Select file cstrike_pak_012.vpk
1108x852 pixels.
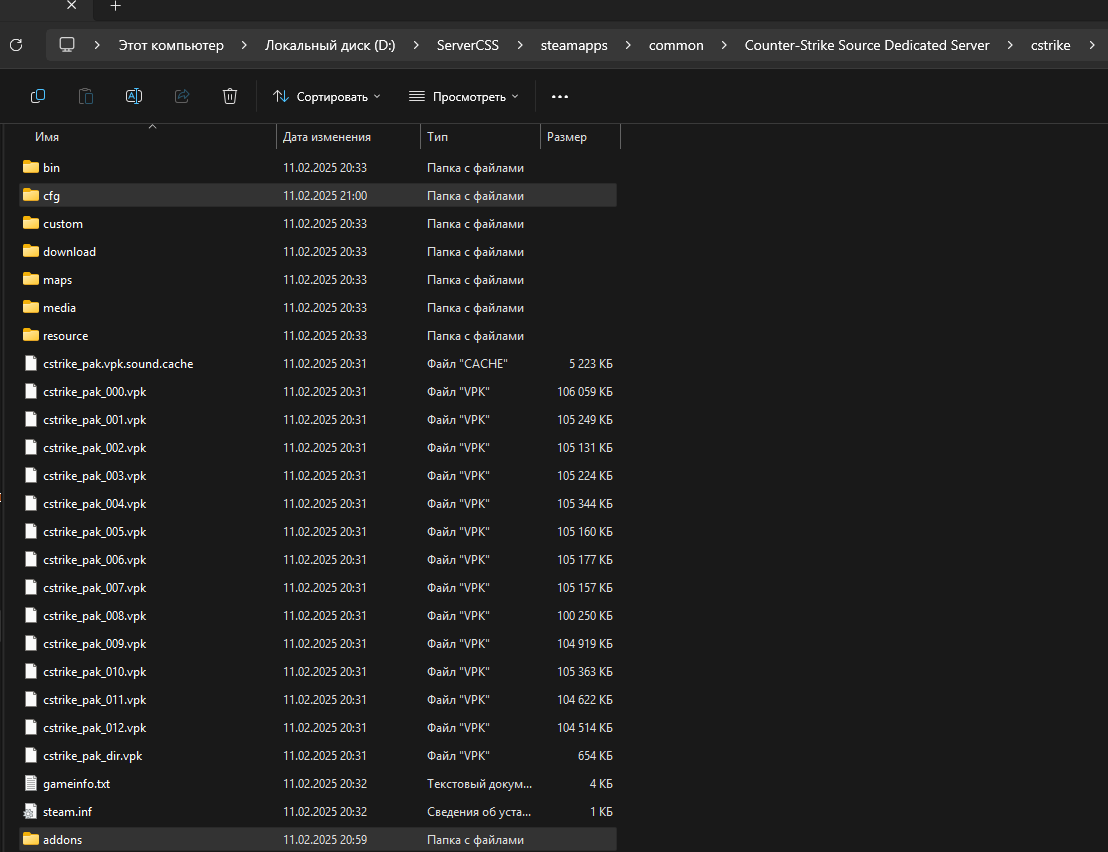pos(95,728)
